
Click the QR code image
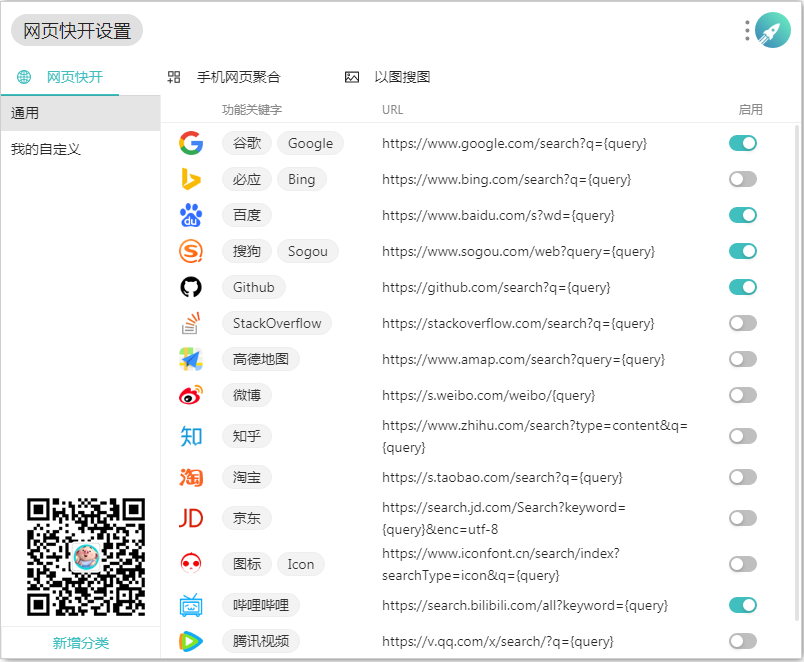coord(86,557)
